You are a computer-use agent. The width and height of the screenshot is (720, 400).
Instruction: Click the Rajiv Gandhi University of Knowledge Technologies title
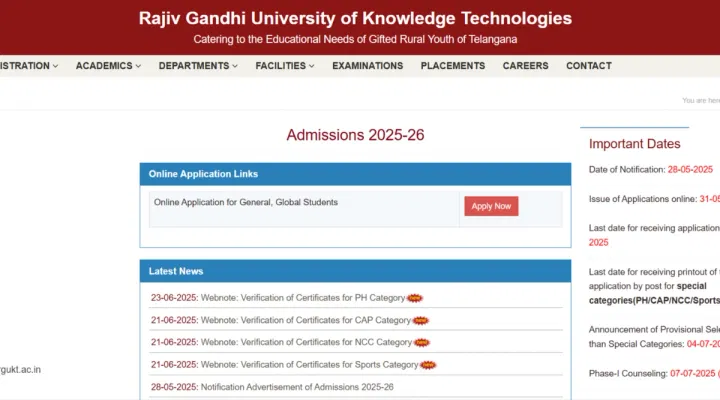355,18
